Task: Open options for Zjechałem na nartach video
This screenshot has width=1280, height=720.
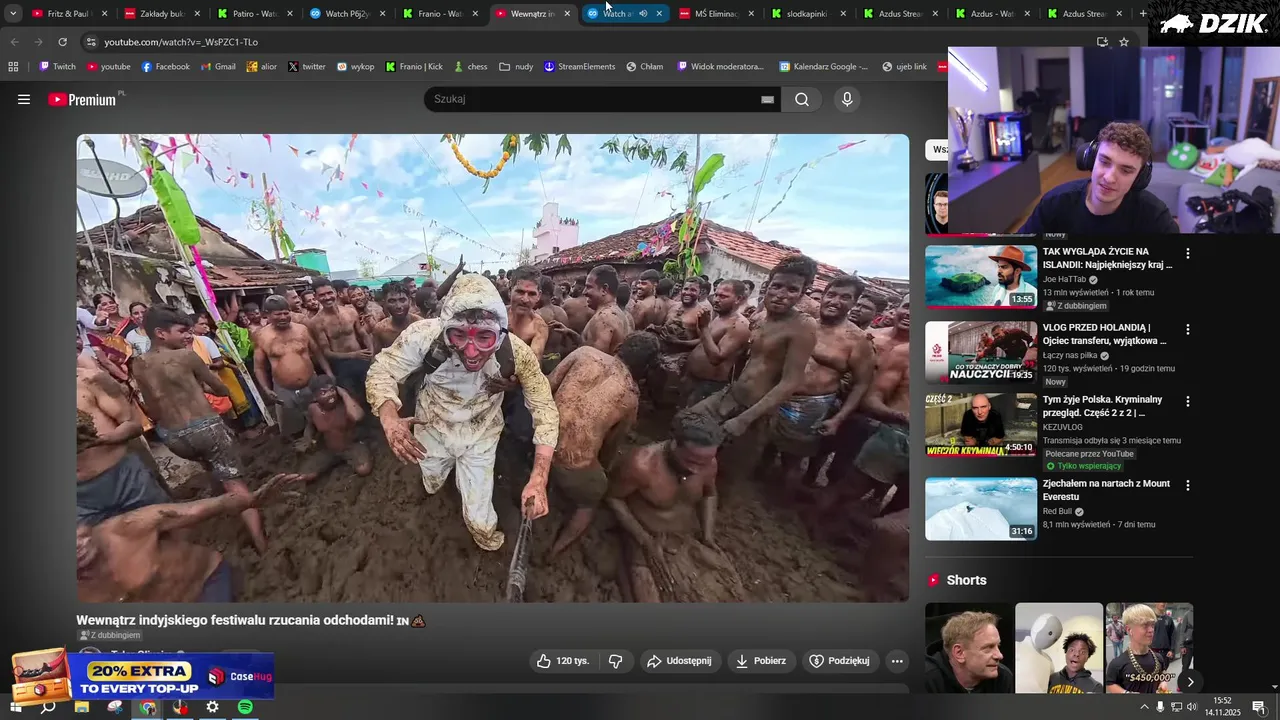Action: 1188,485
